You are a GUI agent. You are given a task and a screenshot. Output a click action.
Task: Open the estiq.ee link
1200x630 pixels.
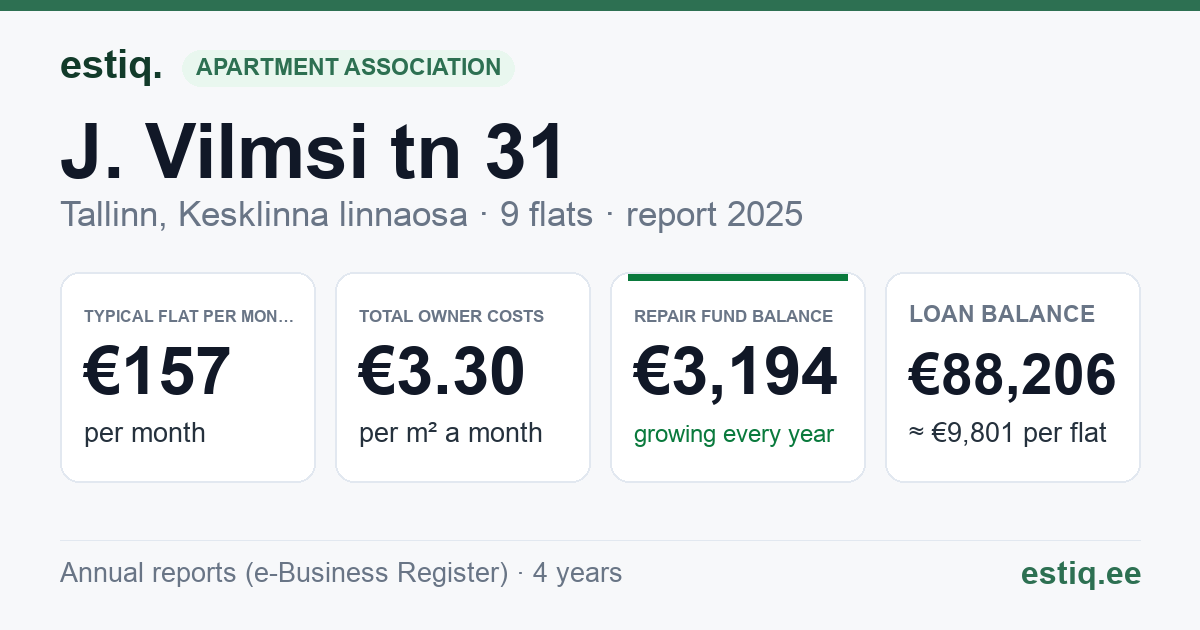[1081, 573]
